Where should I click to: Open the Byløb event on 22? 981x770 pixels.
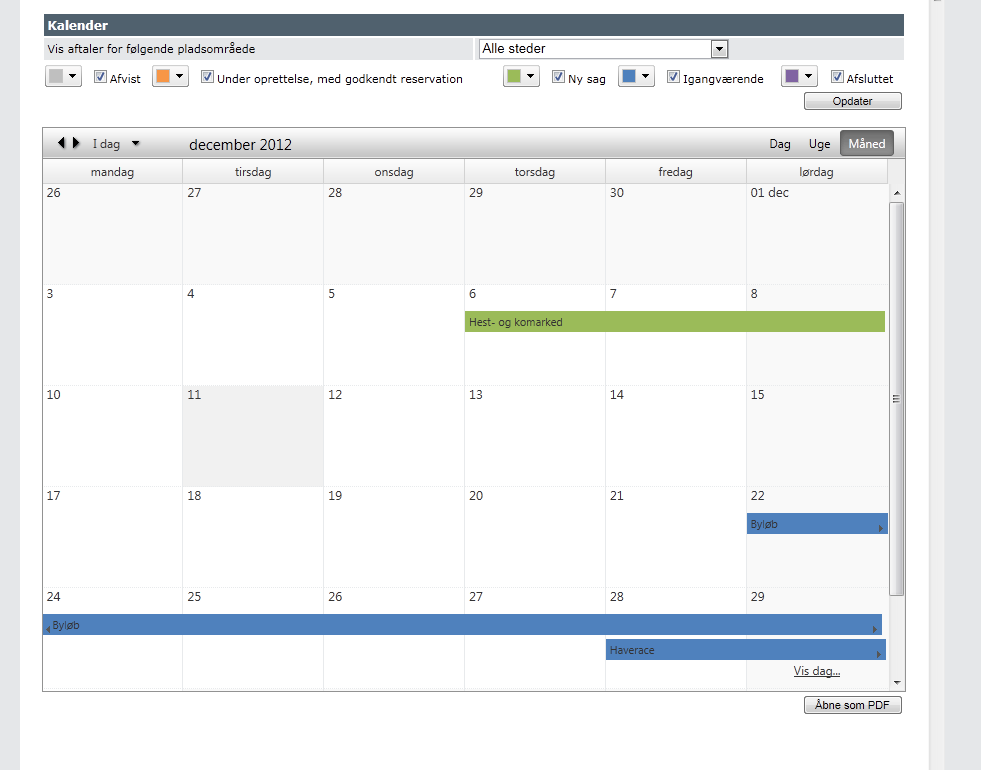(x=816, y=524)
